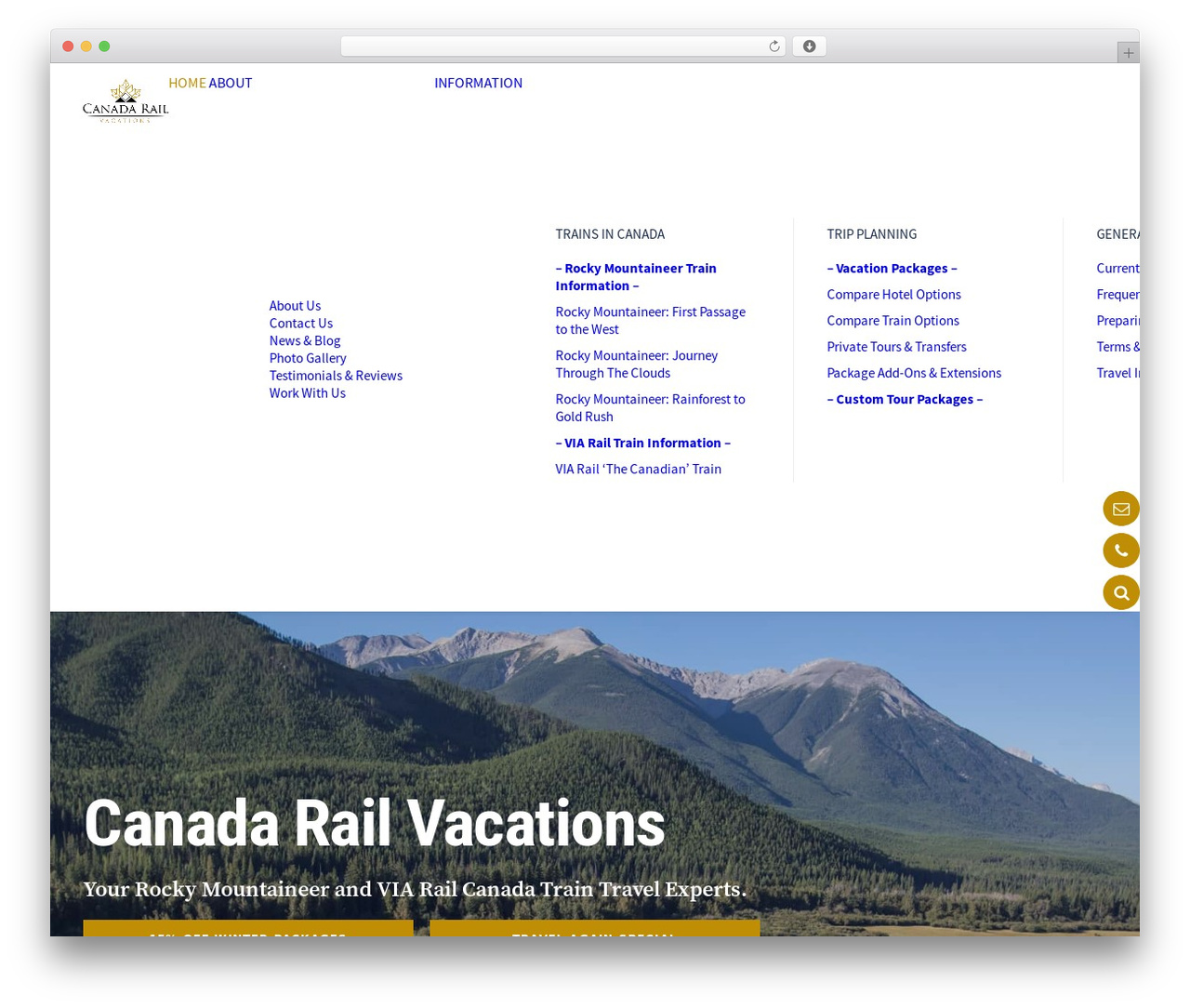
Task: Open the floating search magnifier icon
Action: 1121,592
